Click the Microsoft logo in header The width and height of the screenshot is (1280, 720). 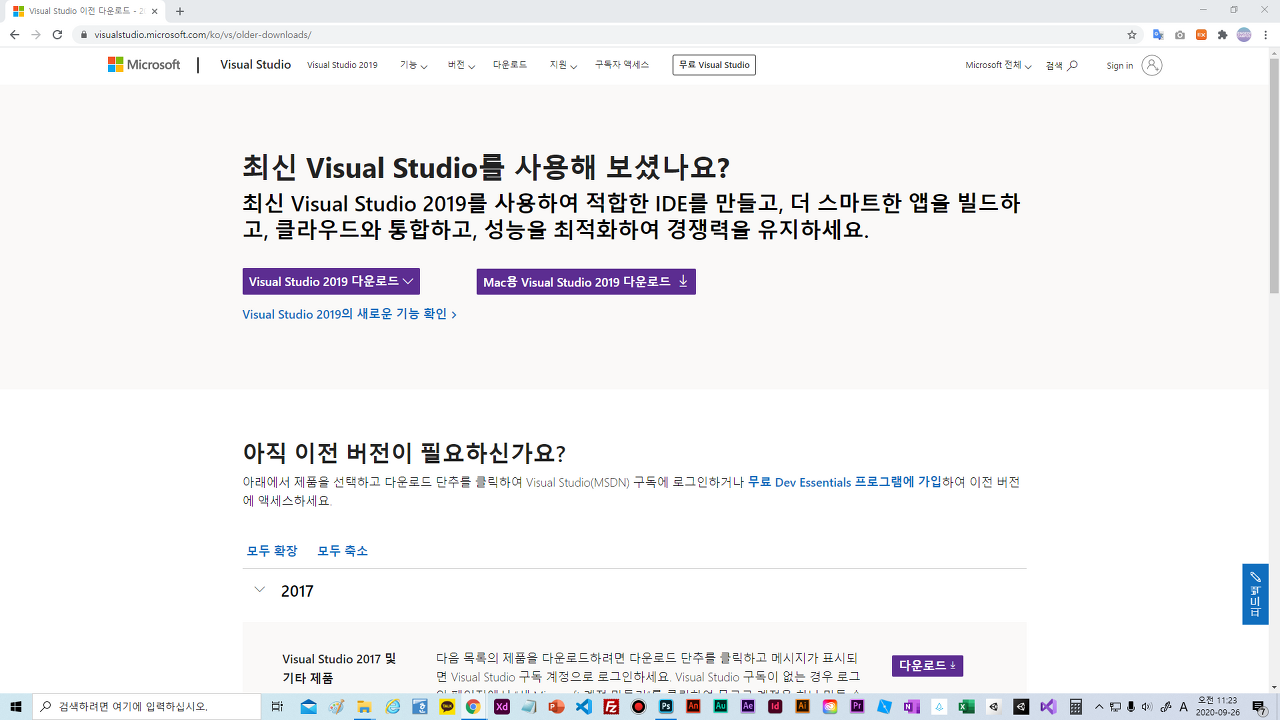[x=144, y=65]
